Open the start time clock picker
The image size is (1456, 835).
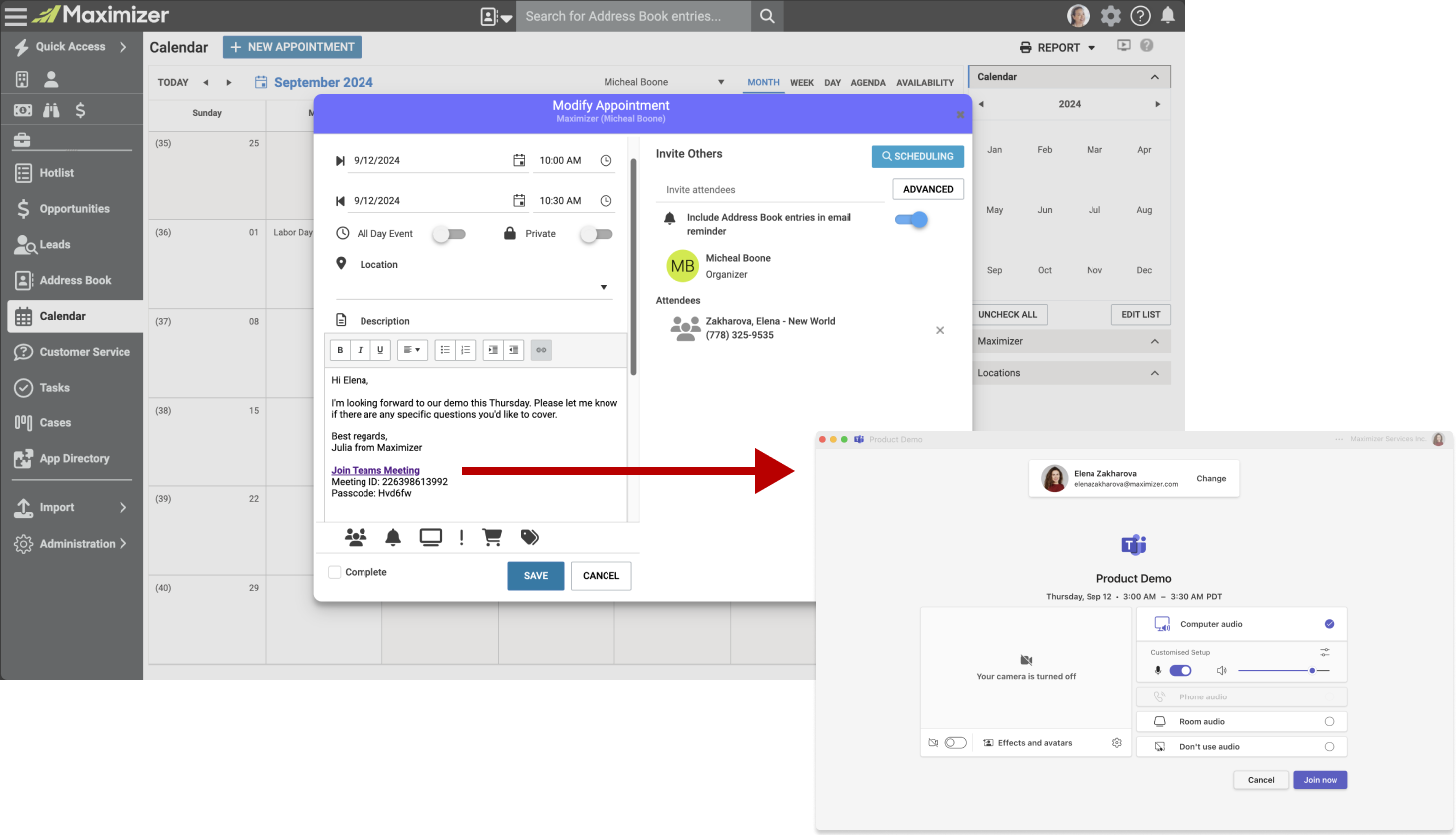click(x=606, y=160)
